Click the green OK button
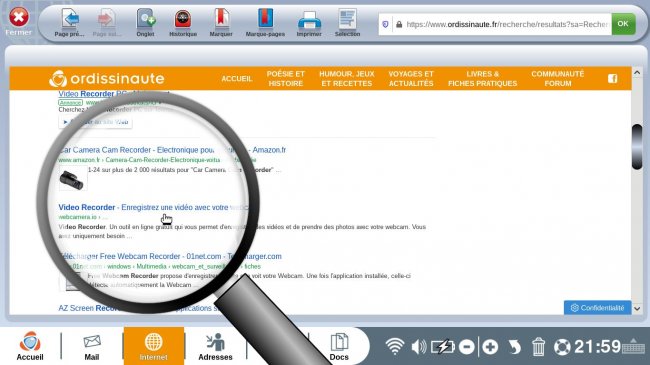Screen dimensions: 650x365 click(623, 24)
